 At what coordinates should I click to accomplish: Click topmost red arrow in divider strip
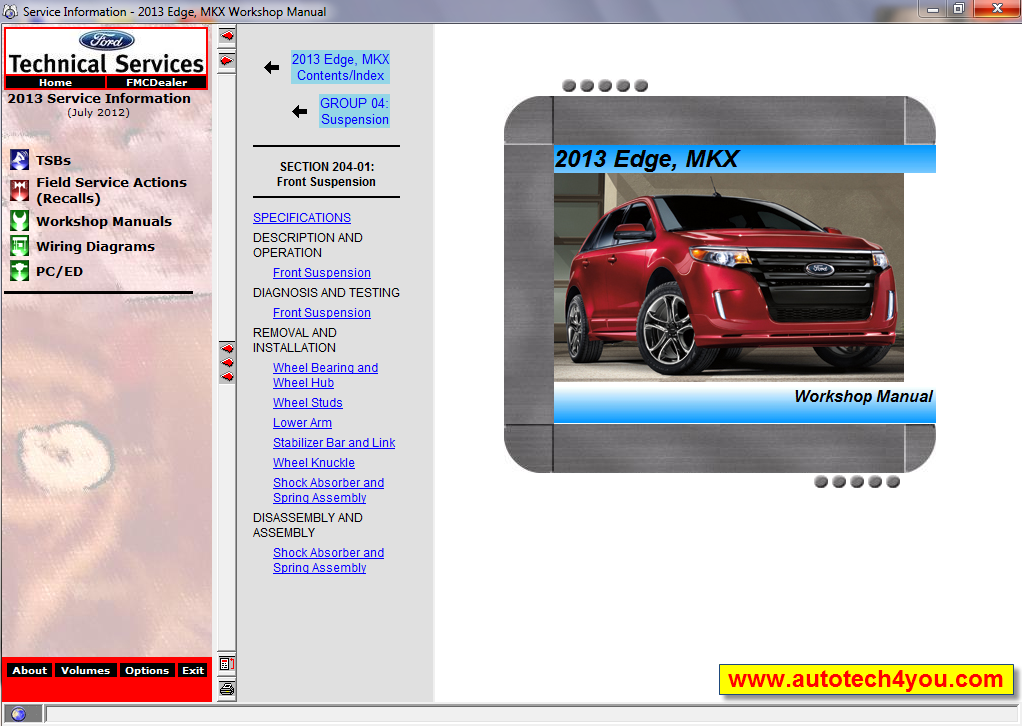coord(227,36)
